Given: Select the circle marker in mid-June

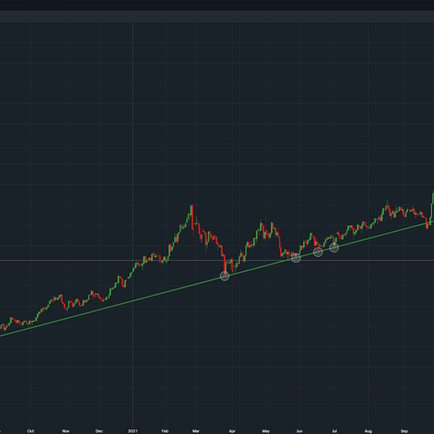Looking at the screenshot, I should [318, 252].
